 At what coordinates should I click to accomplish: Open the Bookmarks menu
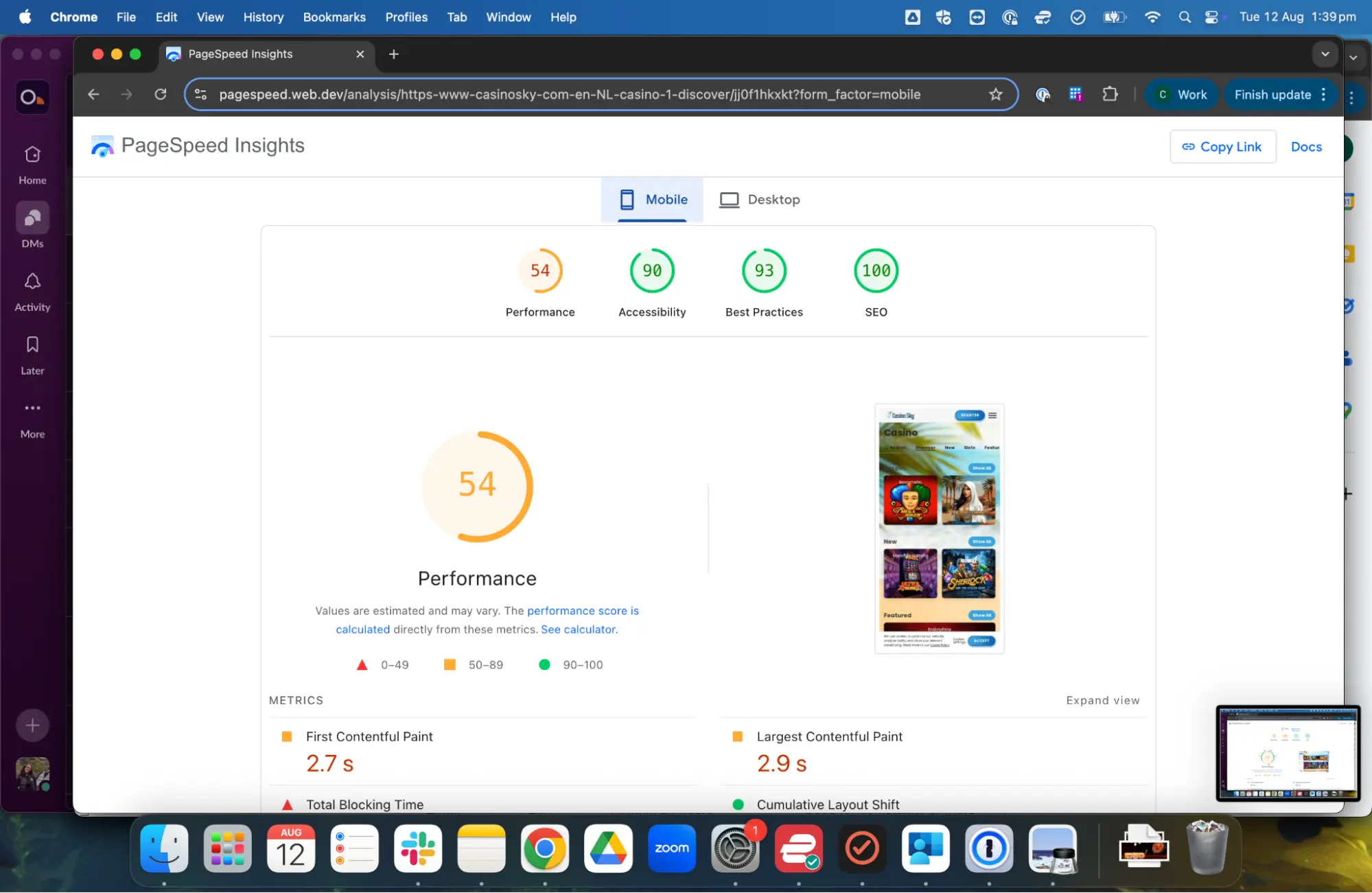tap(334, 17)
